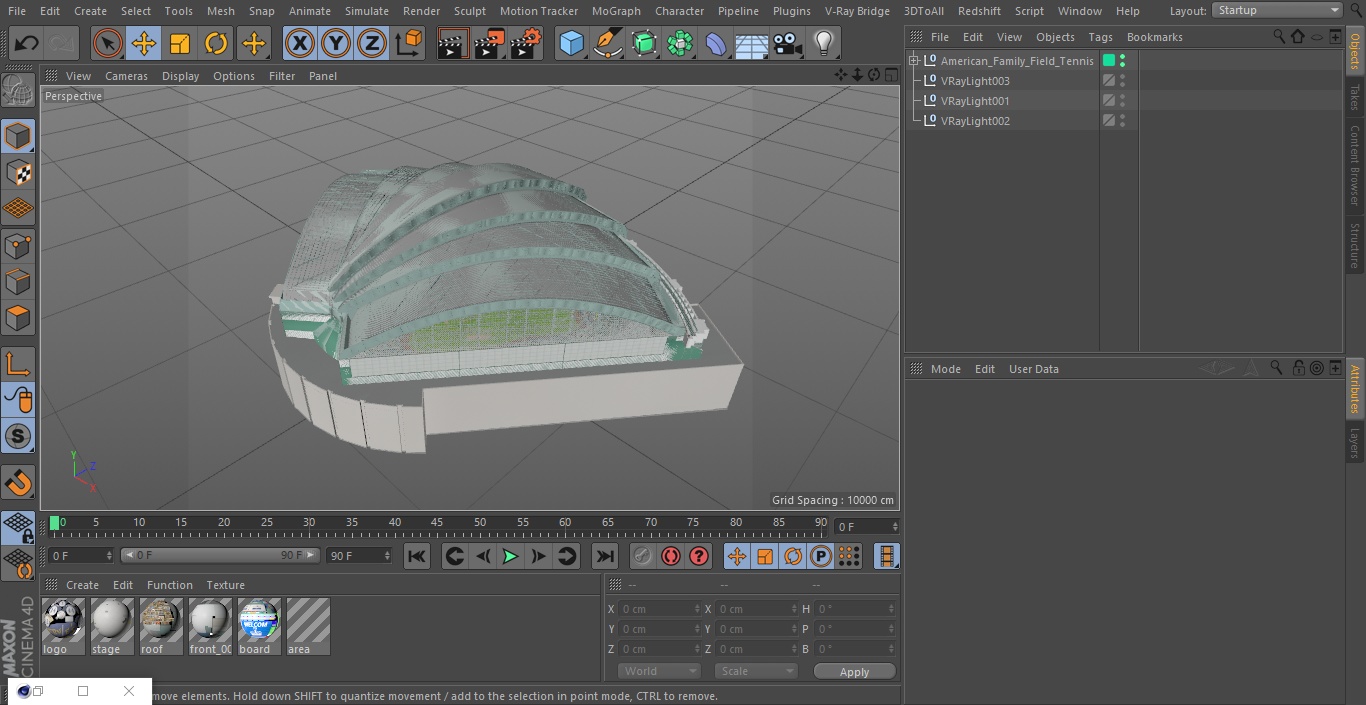Click the Apply button
This screenshot has height=705, width=1366.
tap(854, 672)
